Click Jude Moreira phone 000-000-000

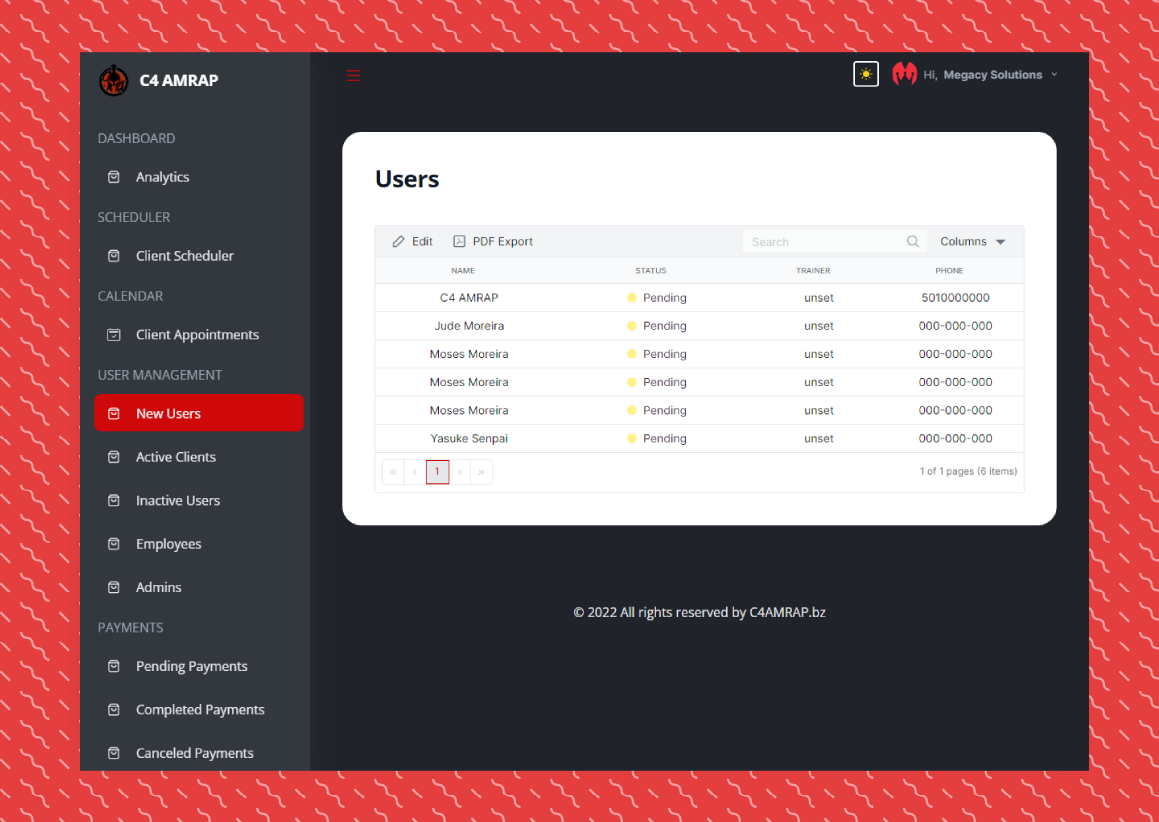956,326
